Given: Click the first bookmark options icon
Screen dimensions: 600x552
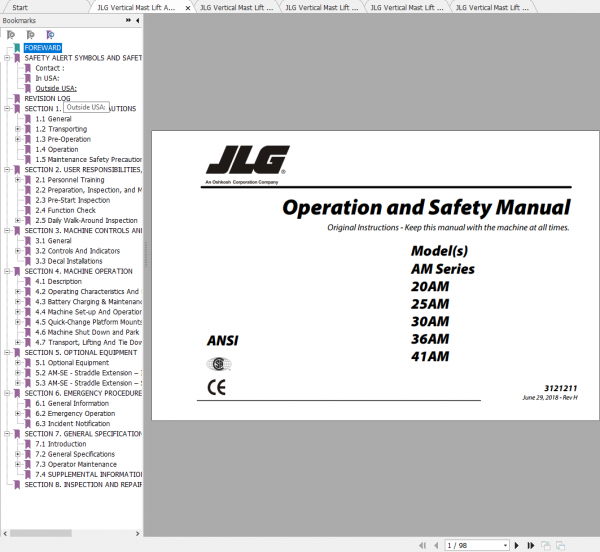Looking at the screenshot, I should point(11,35).
